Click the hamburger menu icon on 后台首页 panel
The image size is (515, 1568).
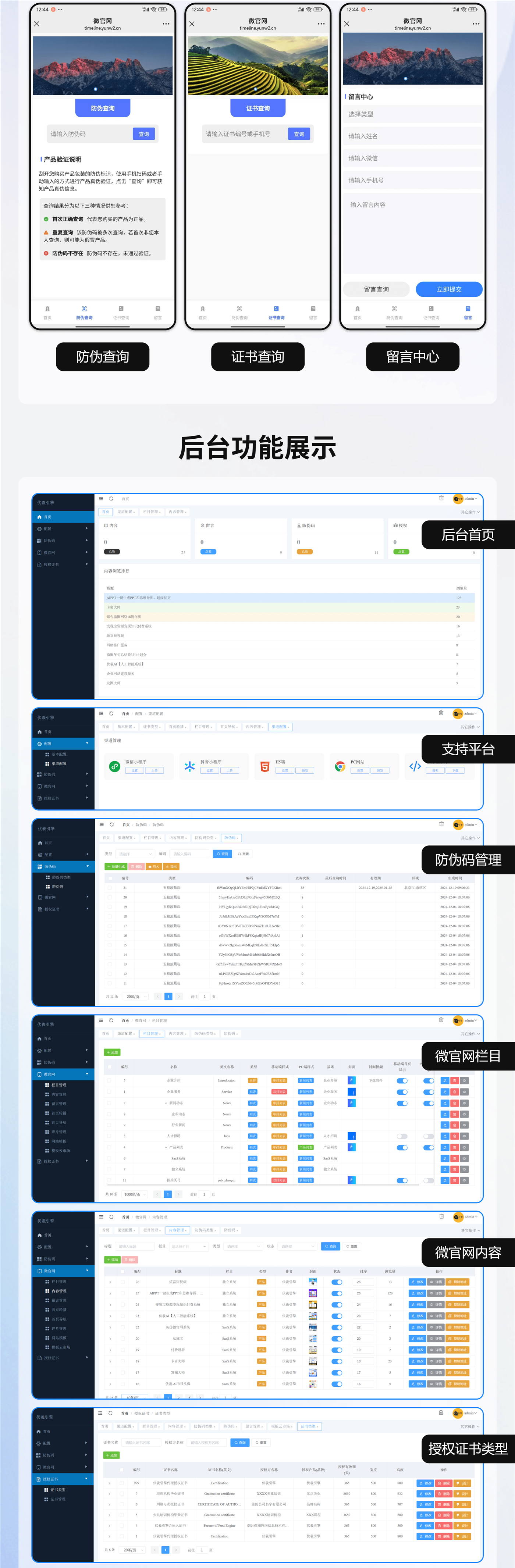101,499
